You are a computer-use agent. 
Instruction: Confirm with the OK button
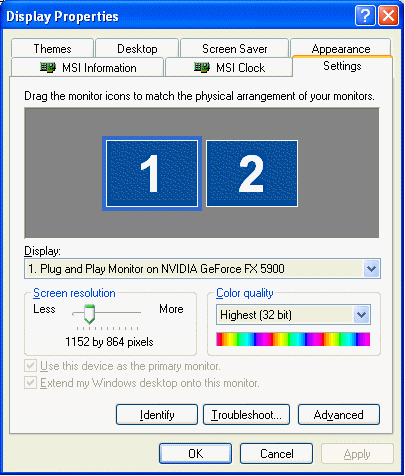[x=195, y=453]
